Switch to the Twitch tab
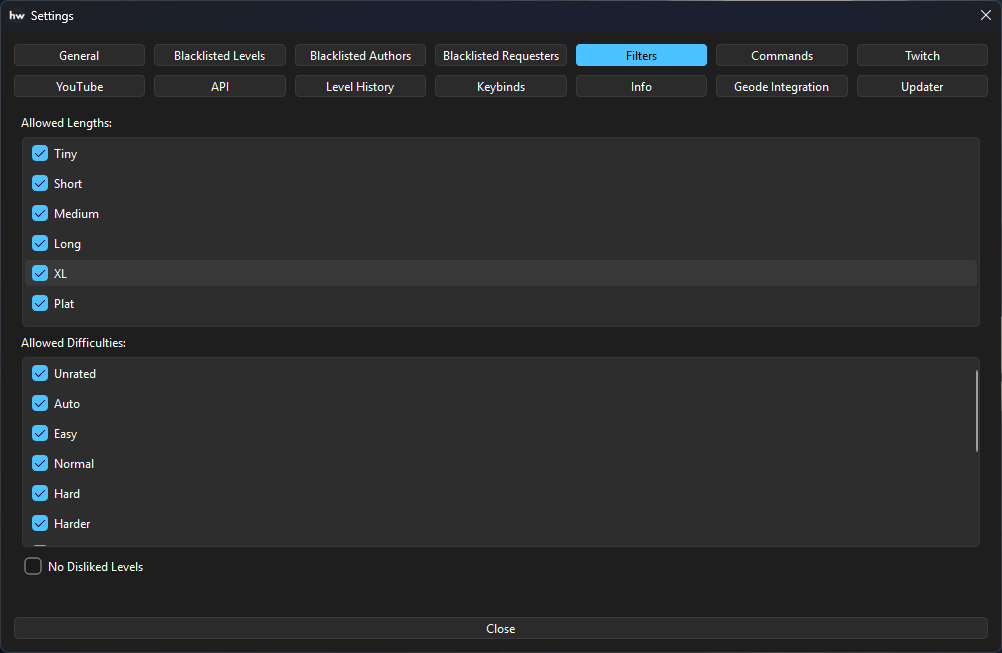The image size is (1002, 653). pos(922,56)
